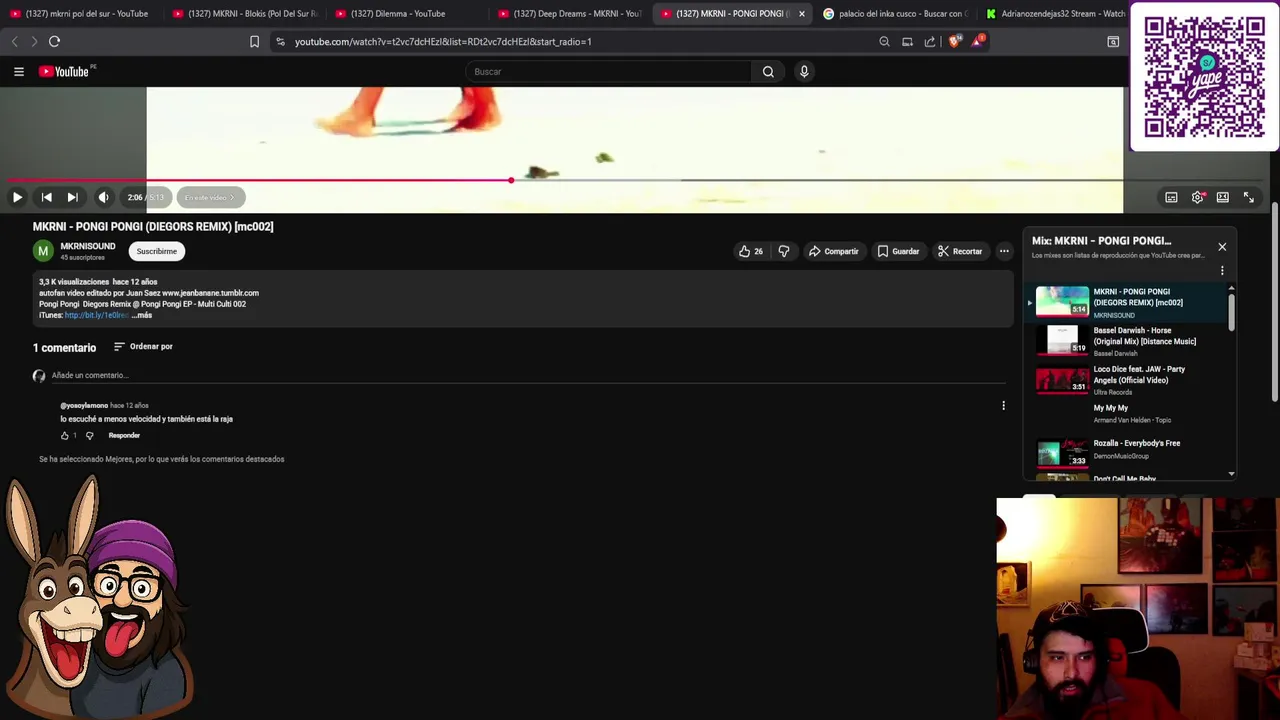The image size is (1280, 720).
Task: Open the MKRNISOUND channel avatar
Action: [x=43, y=251]
